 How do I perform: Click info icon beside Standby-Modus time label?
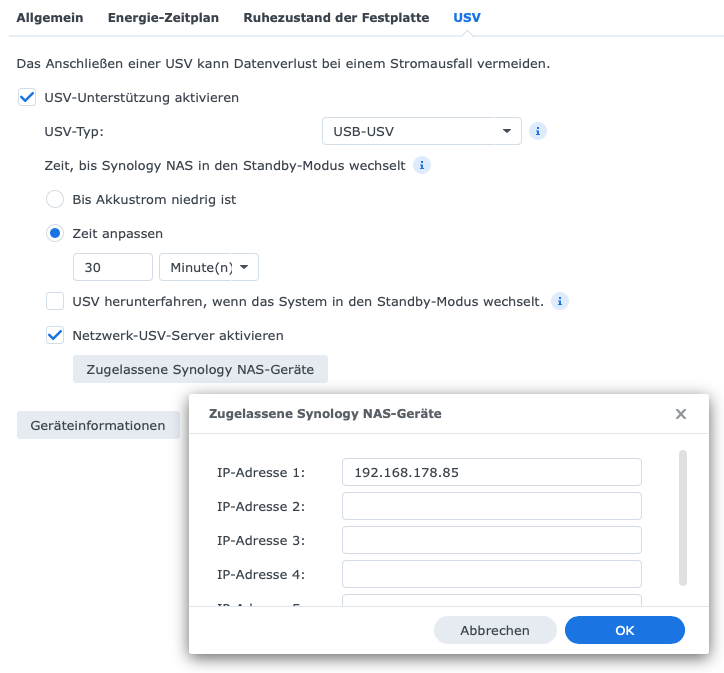pos(422,165)
